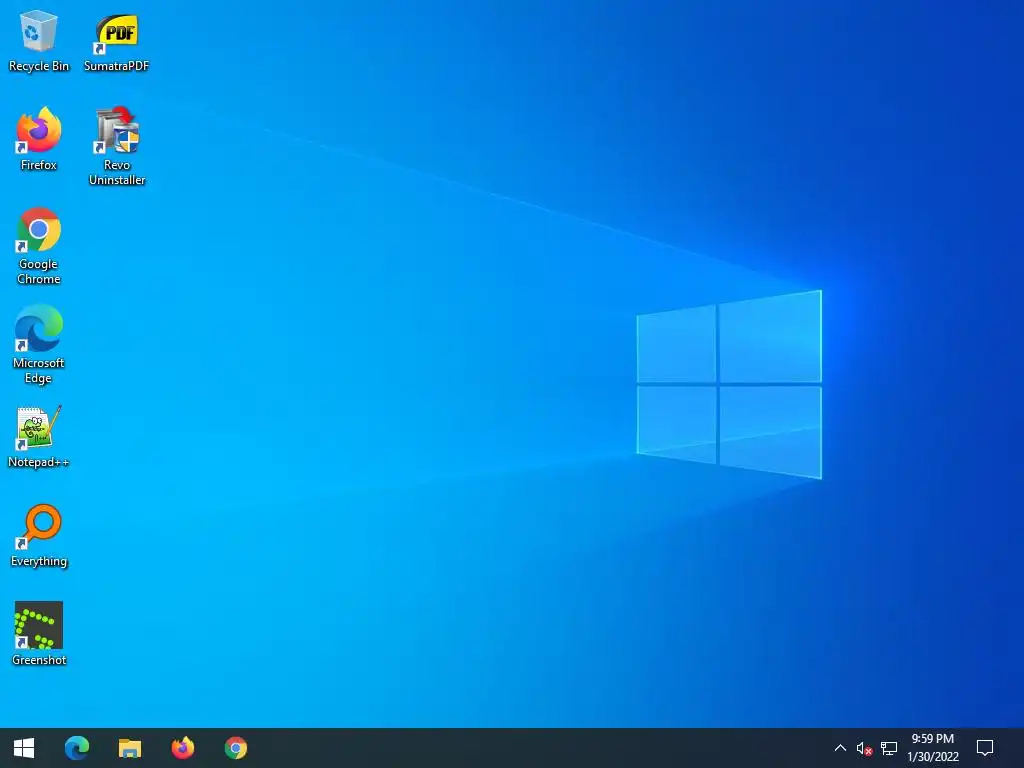Select the Everything search desktop shortcut
The height and width of the screenshot is (768, 1024).
(x=39, y=536)
